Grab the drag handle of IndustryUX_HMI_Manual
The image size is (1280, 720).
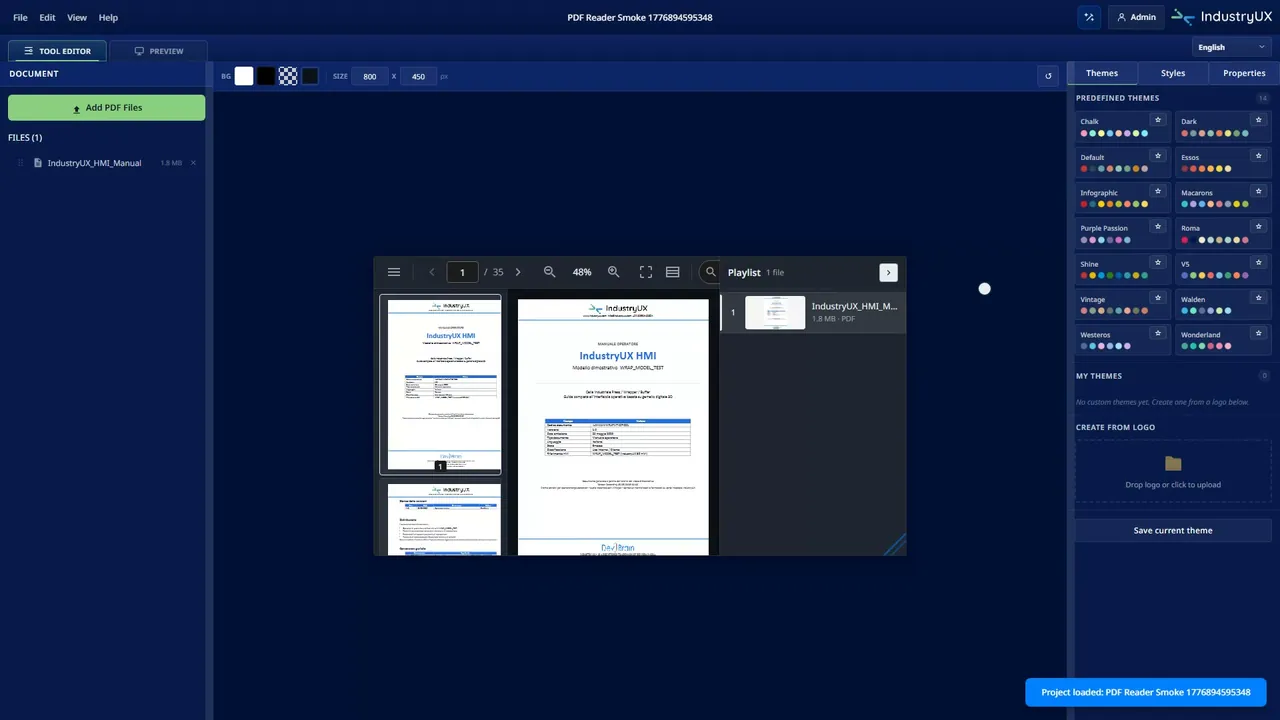(20, 163)
